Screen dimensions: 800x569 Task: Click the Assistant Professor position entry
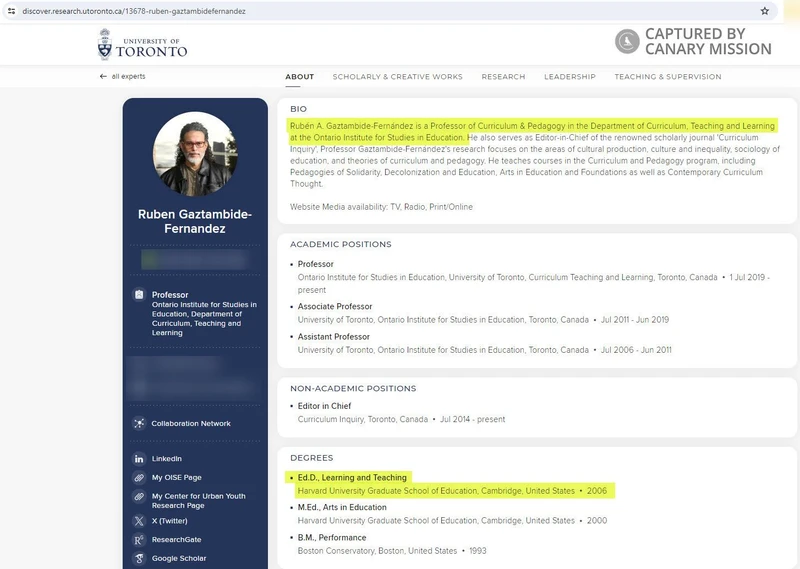point(334,336)
